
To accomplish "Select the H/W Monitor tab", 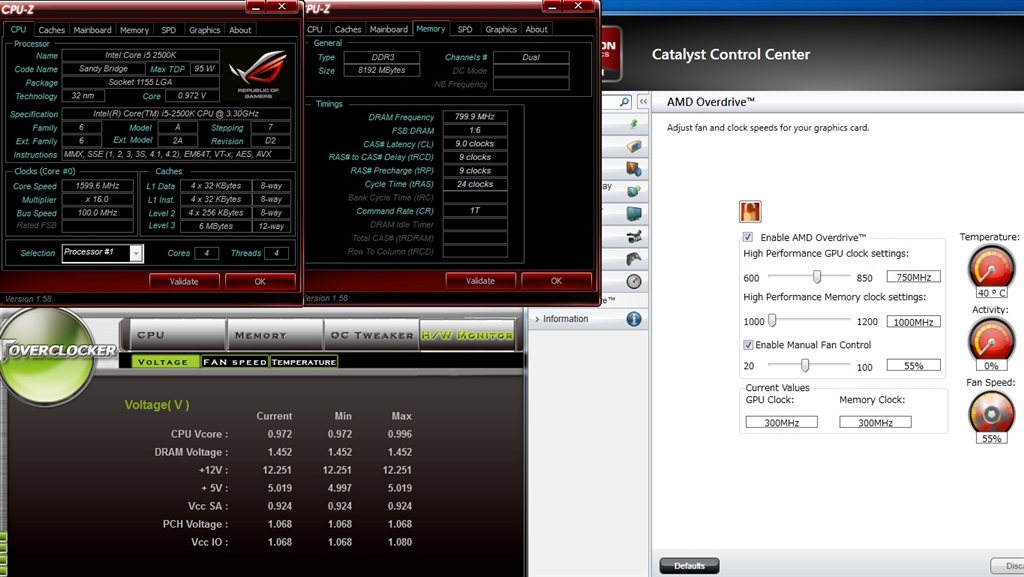I will point(468,335).
